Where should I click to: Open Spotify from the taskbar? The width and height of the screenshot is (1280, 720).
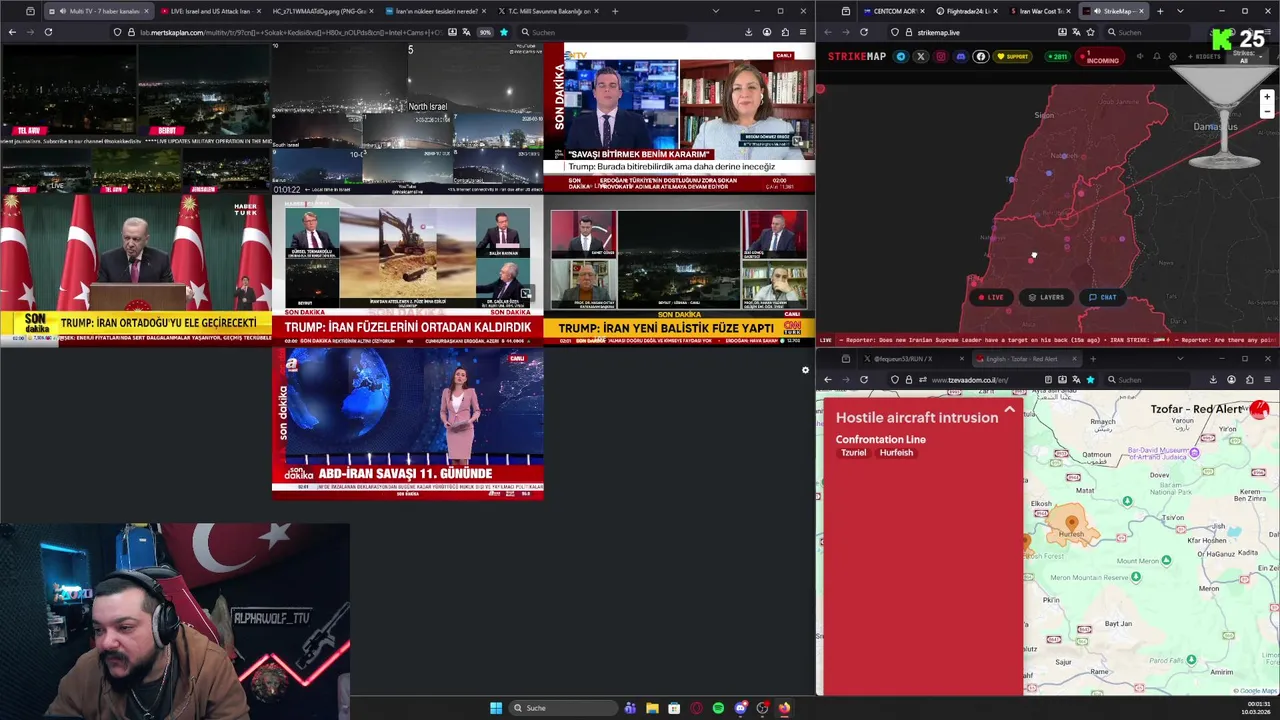pyautogui.click(x=718, y=708)
